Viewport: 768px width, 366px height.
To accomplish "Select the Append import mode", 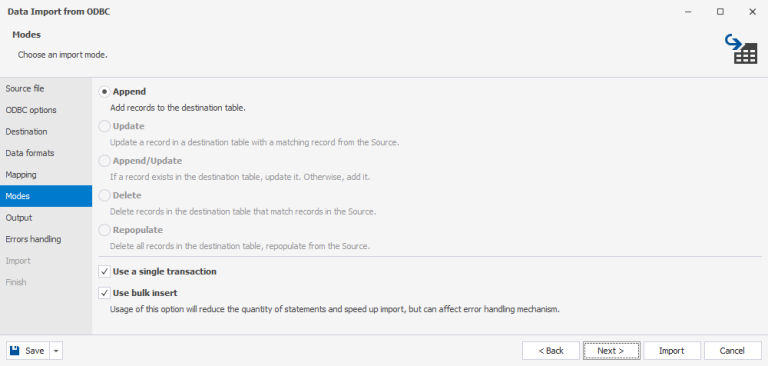I will click(104, 92).
